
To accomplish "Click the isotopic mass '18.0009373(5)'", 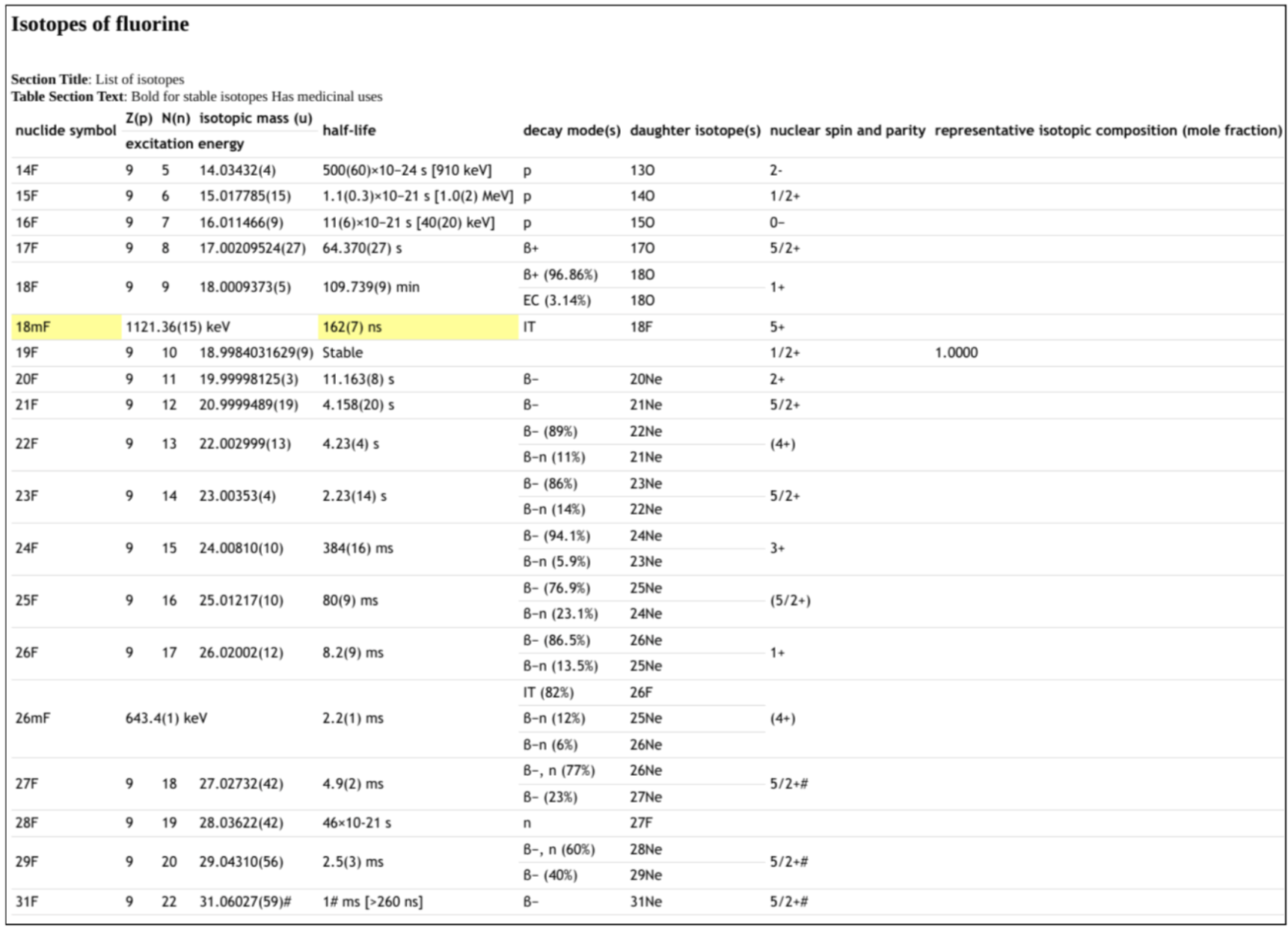I will coord(245,287).
